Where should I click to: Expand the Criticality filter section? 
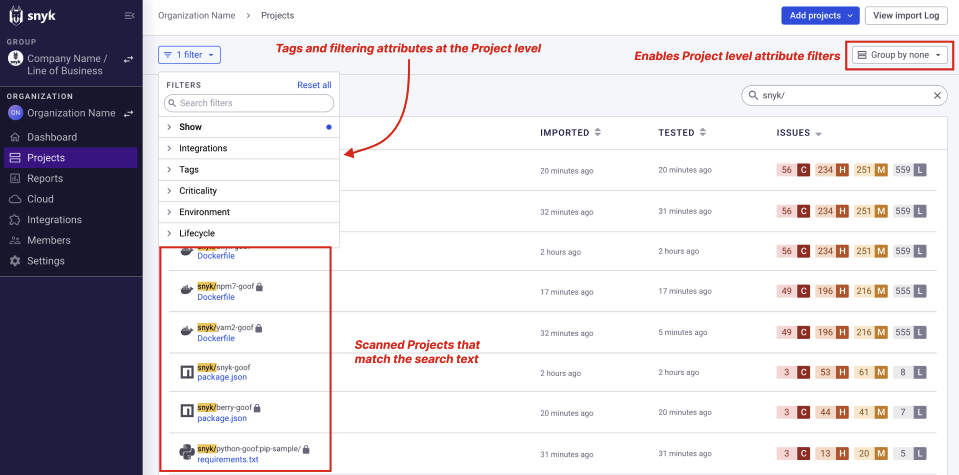[198, 190]
